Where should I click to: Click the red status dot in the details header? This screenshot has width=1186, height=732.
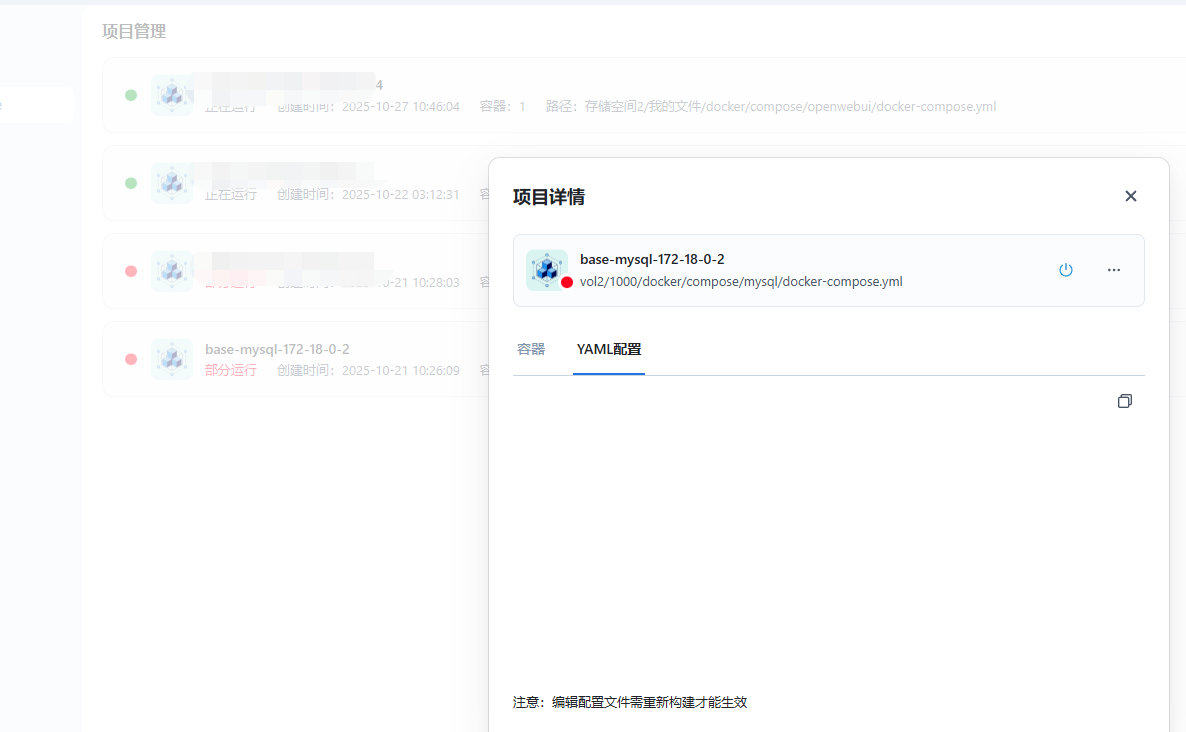[567, 282]
